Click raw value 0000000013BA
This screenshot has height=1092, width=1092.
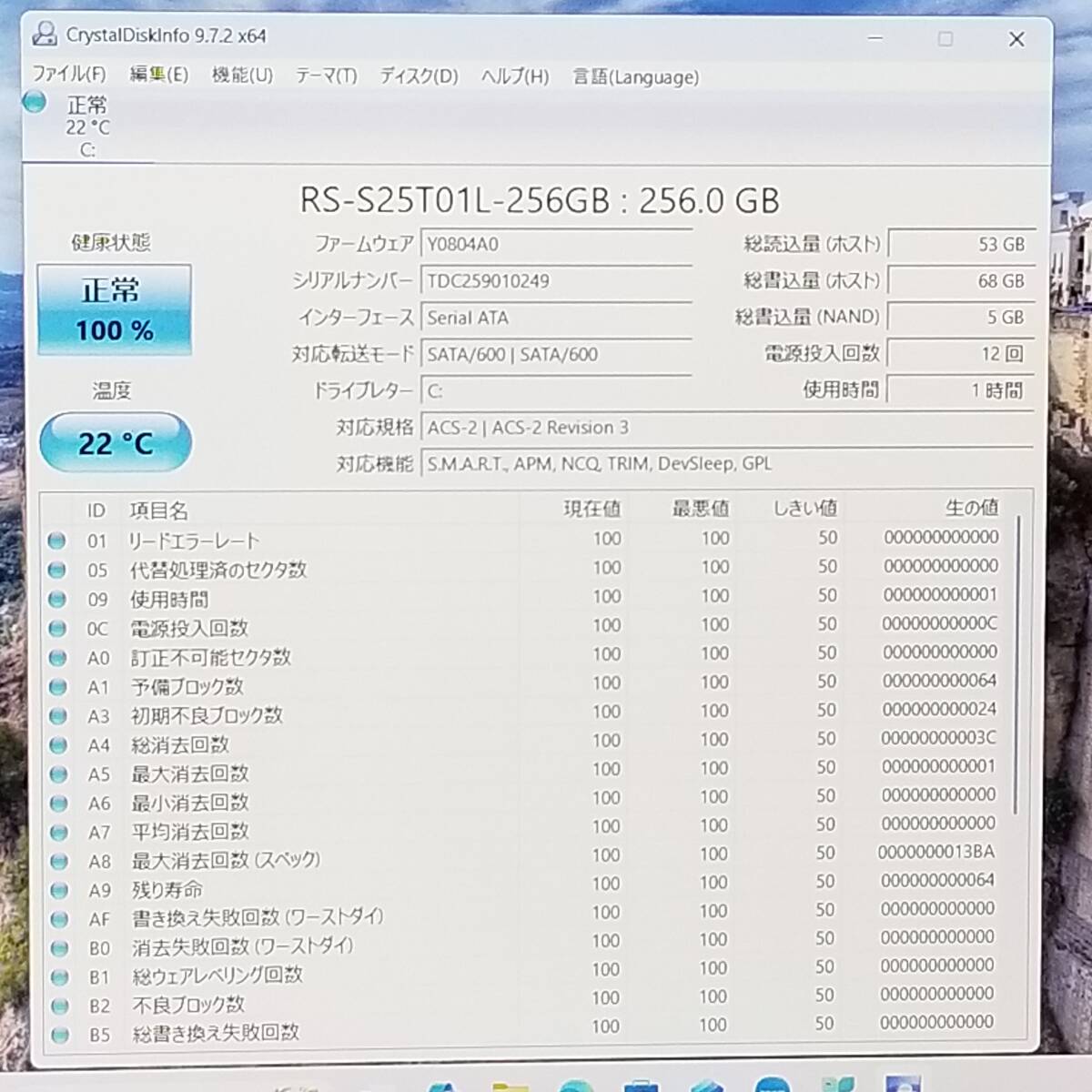(x=936, y=852)
